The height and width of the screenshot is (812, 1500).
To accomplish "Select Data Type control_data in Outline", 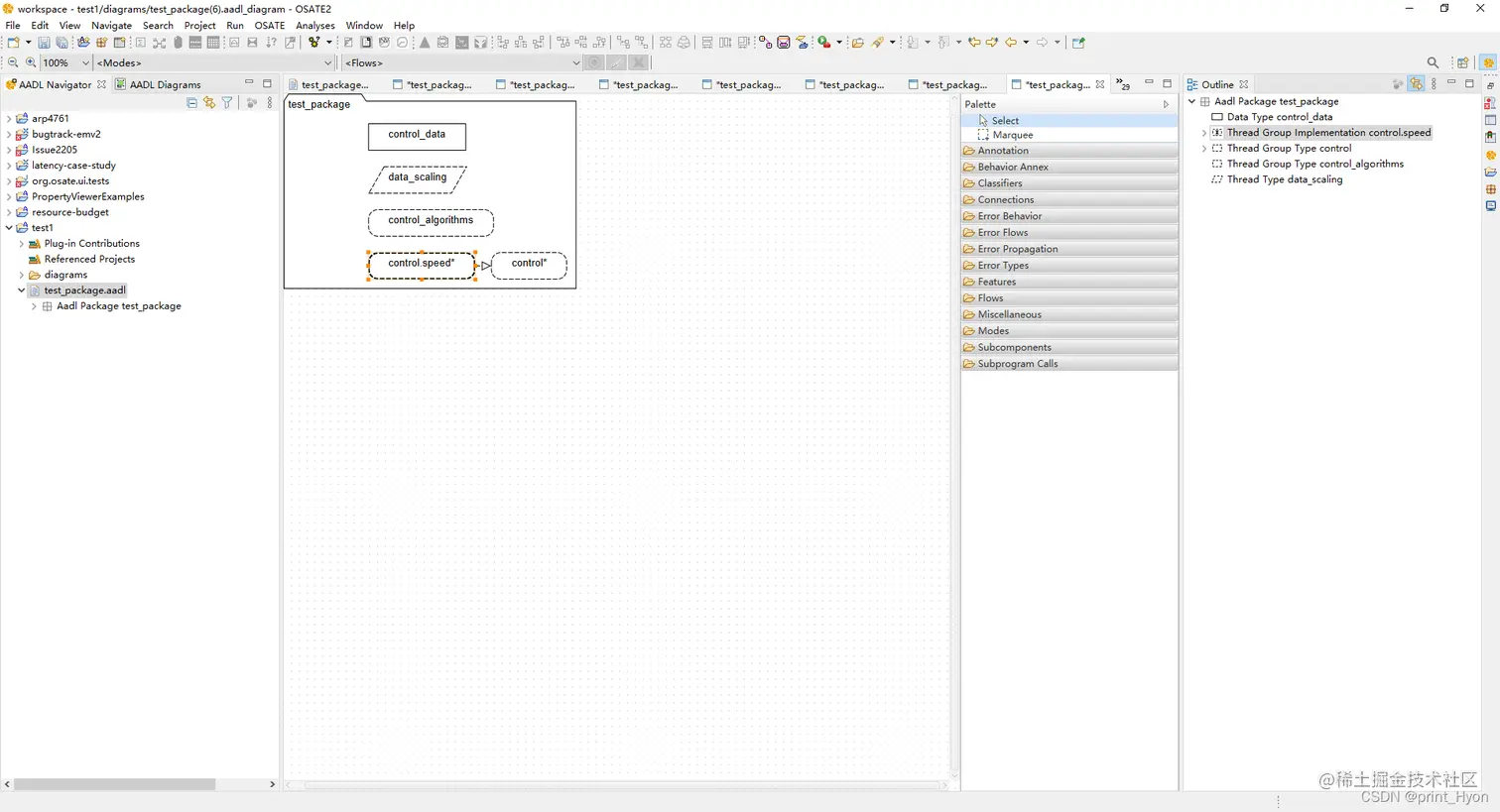I will [x=1279, y=117].
